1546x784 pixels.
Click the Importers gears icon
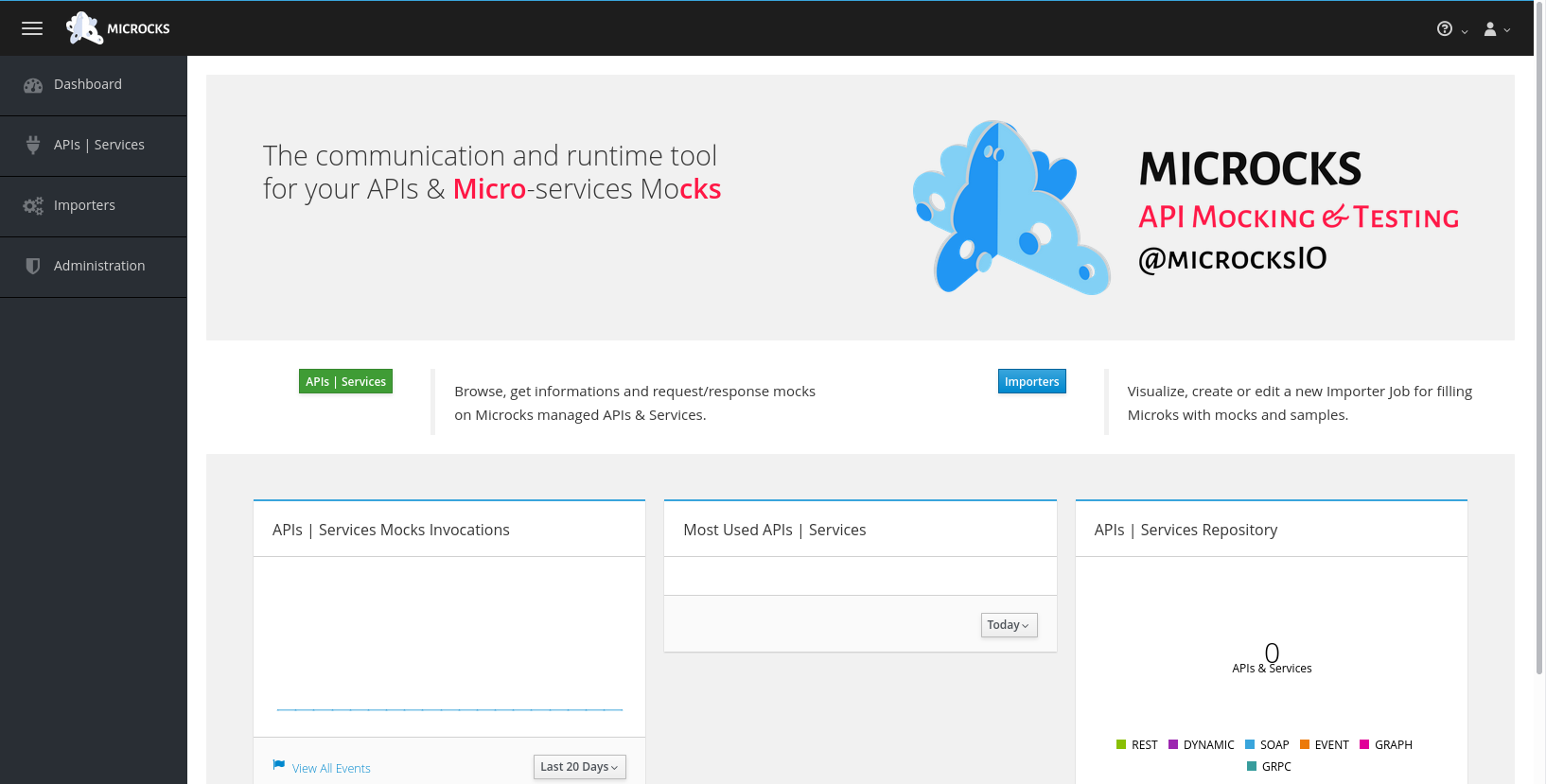tap(33, 205)
